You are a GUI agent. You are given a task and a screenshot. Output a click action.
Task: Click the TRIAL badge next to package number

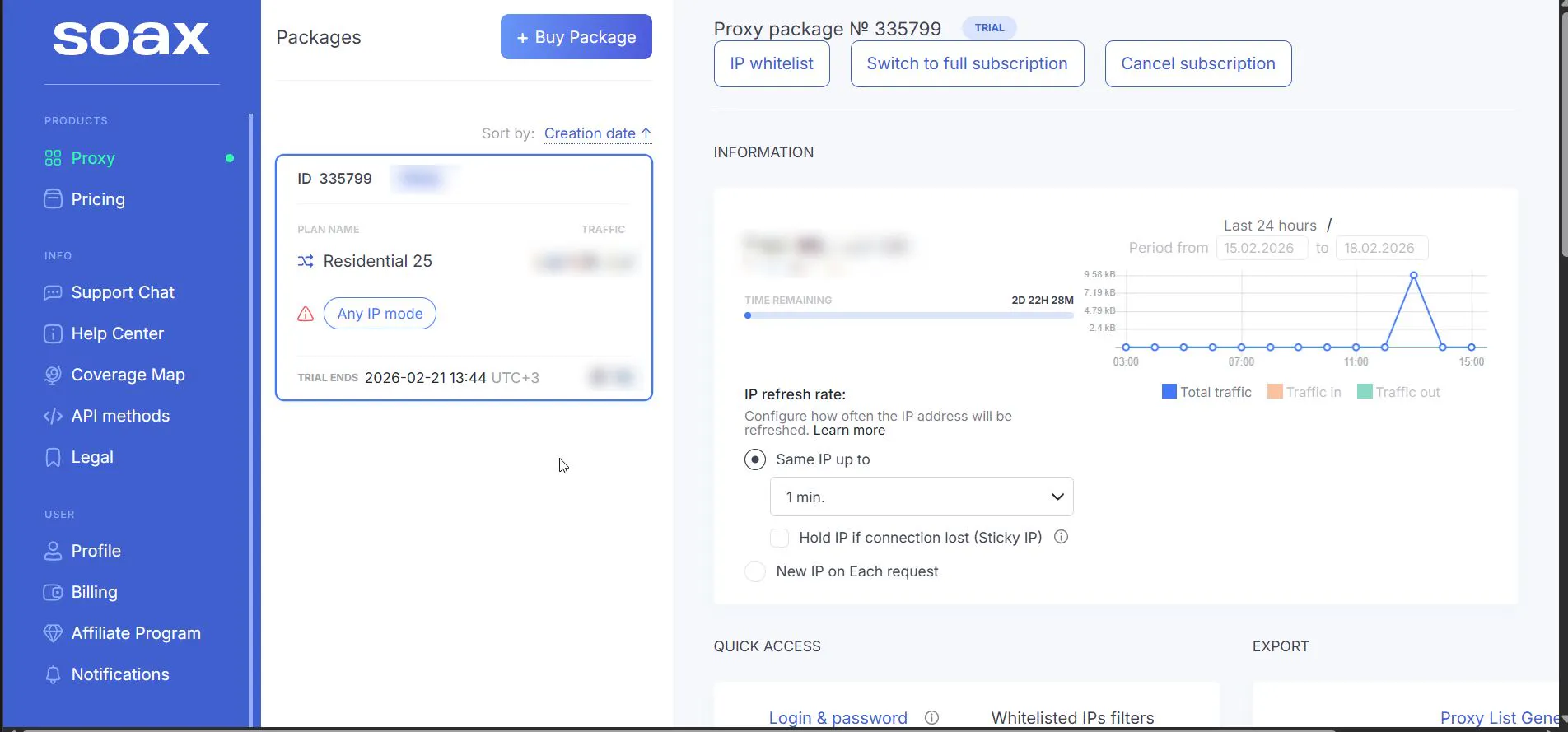989,28
